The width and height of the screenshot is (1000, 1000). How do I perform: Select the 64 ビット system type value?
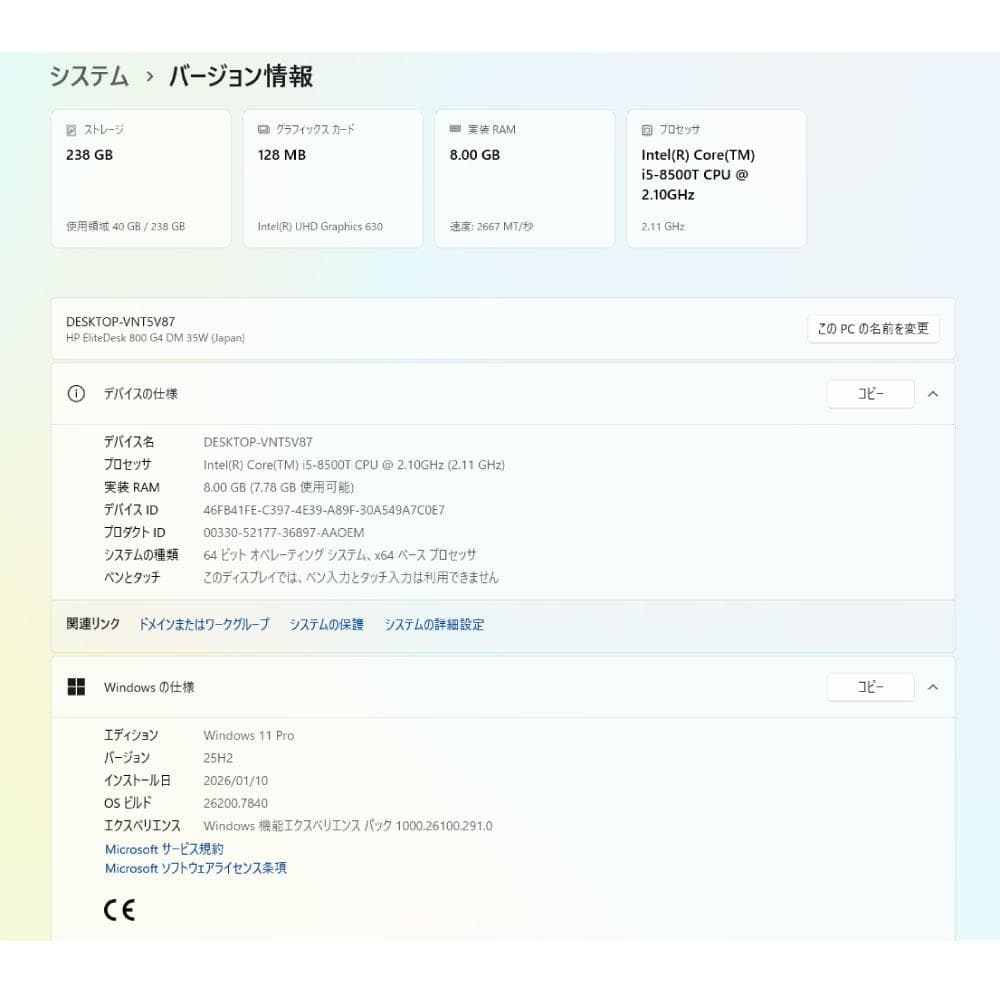(x=340, y=555)
